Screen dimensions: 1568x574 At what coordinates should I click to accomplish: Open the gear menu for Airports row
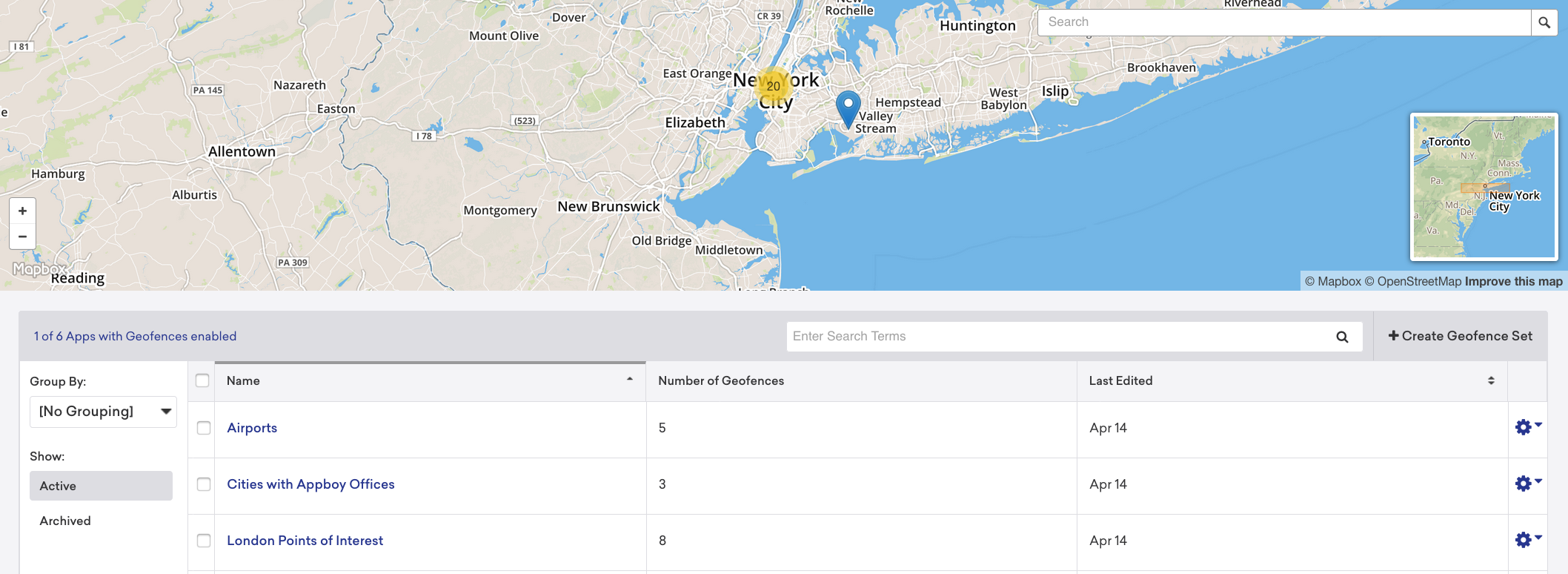click(1528, 427)
